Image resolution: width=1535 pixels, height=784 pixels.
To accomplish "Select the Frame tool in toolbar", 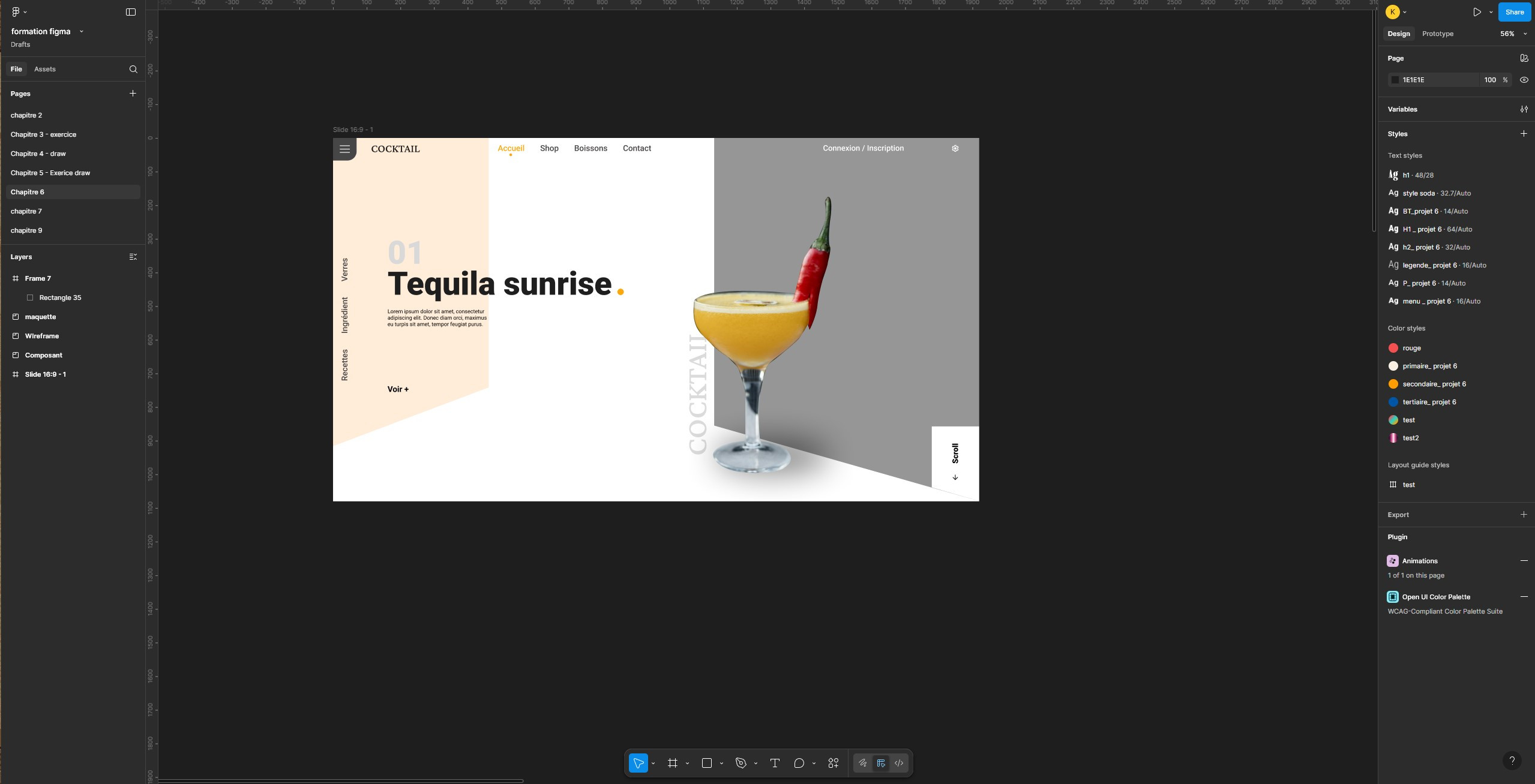I will click(x=673, y=763).
